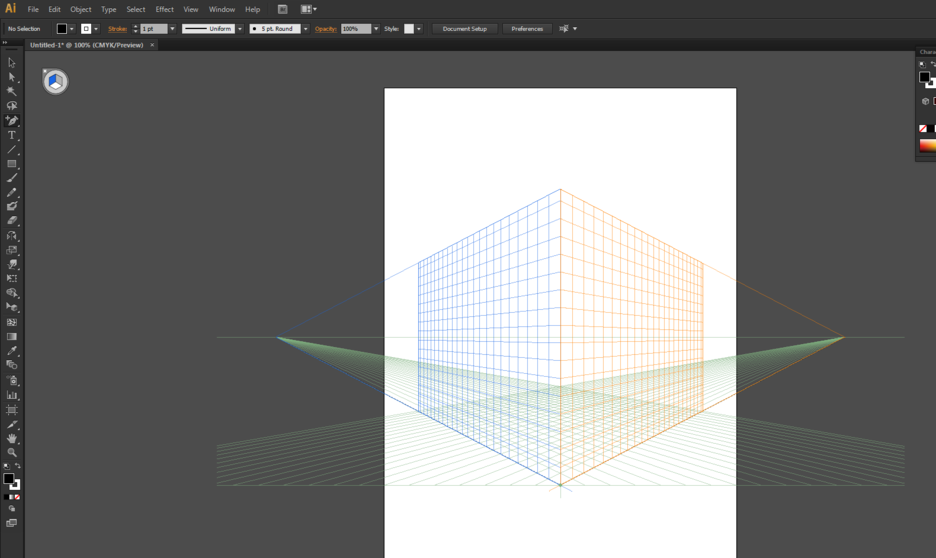Click the Document Setup button

coord(464,29)
